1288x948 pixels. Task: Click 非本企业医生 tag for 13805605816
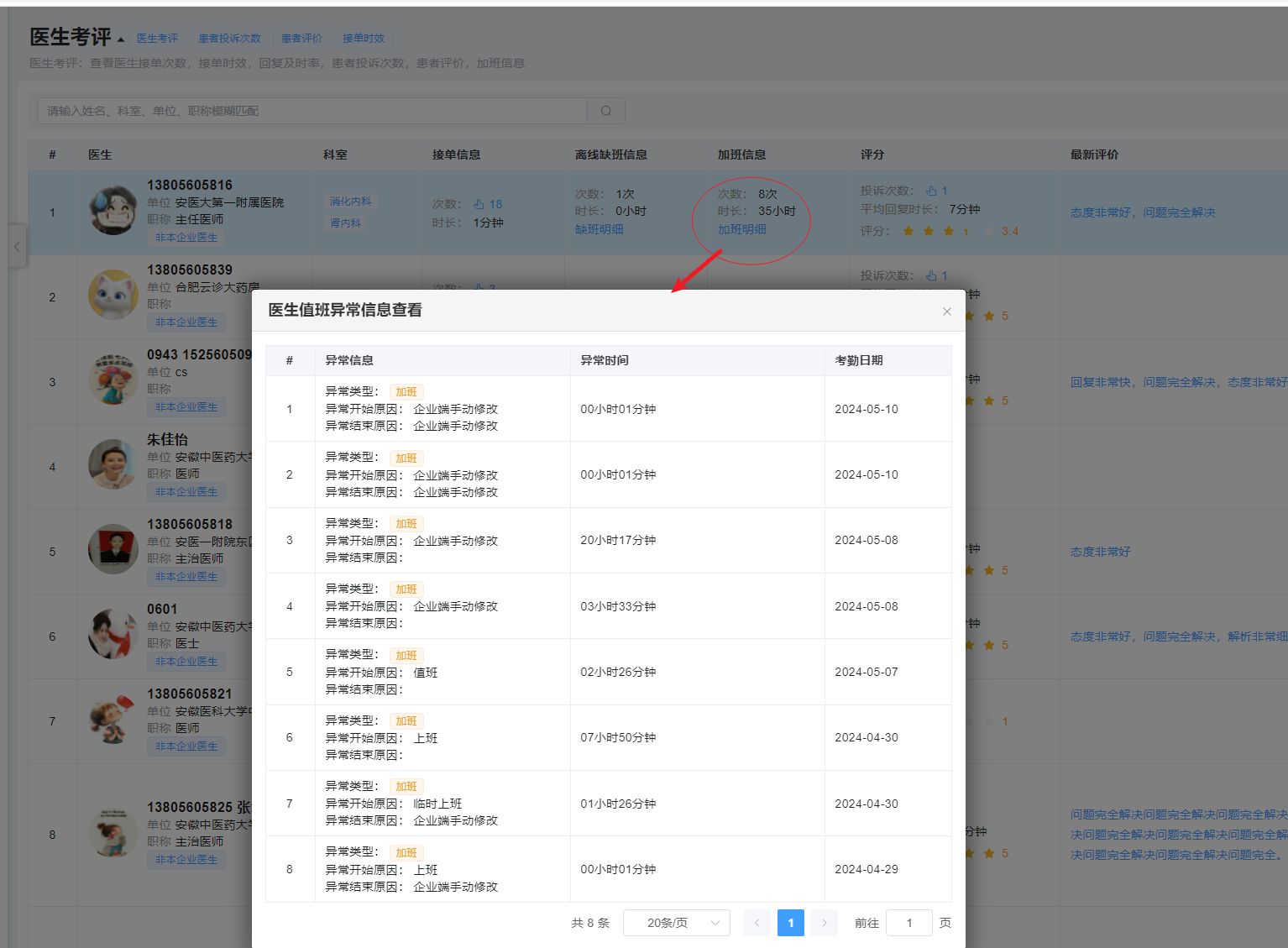point(186,238)
